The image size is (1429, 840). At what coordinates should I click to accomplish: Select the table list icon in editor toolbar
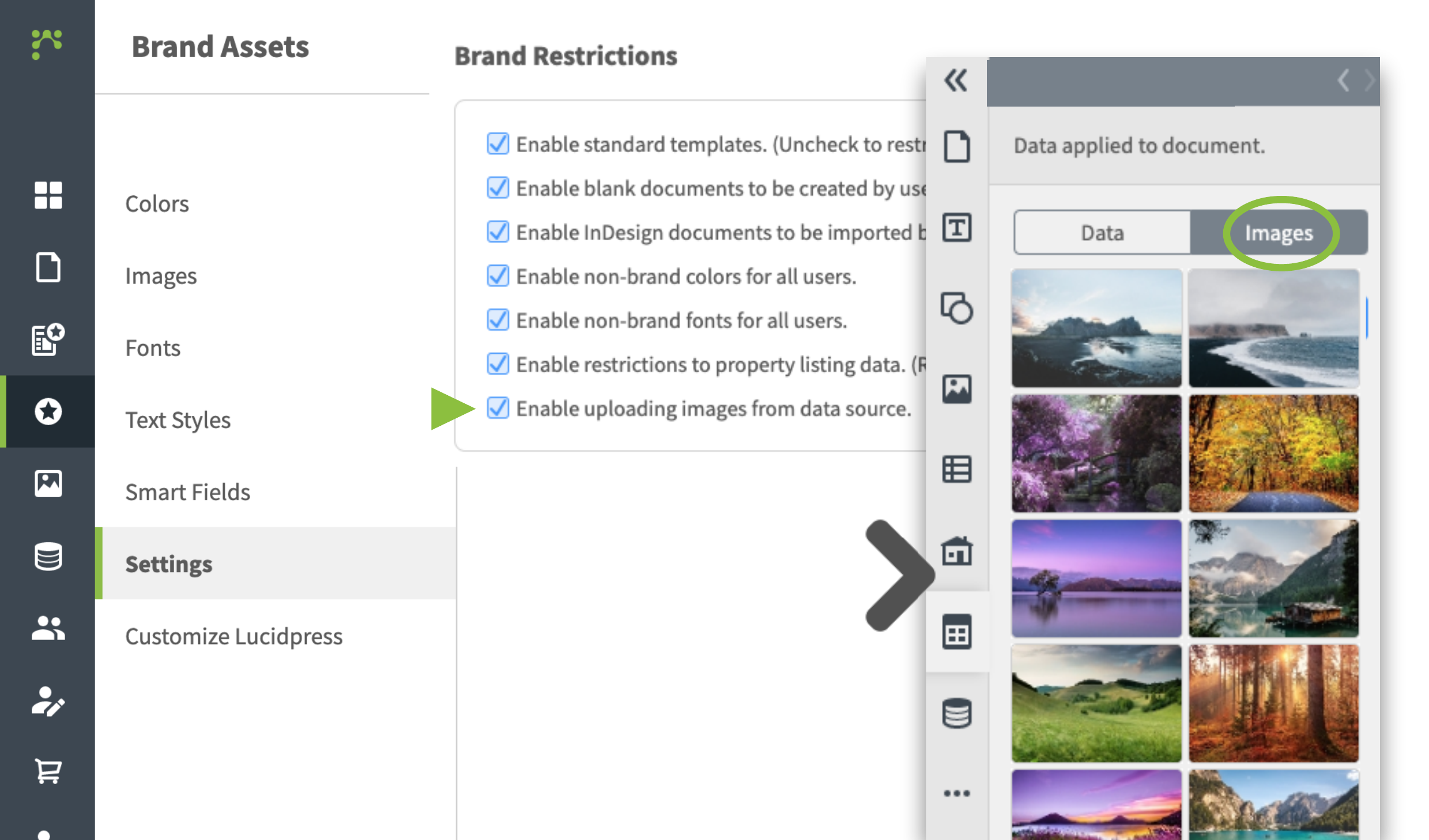click(956, 469)
